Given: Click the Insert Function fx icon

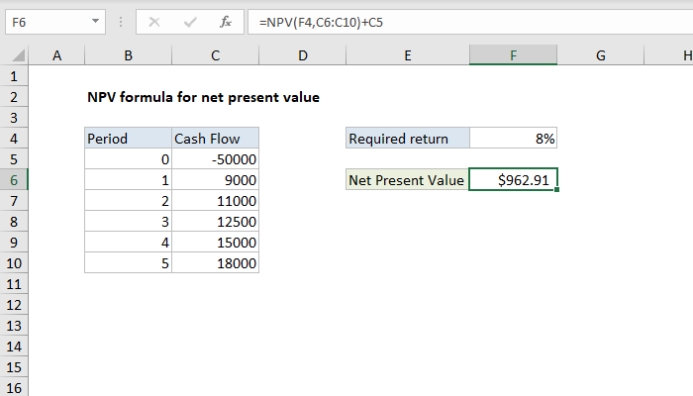Looking at the screenshot, I should pyautogui.click(x=225, y=22).
